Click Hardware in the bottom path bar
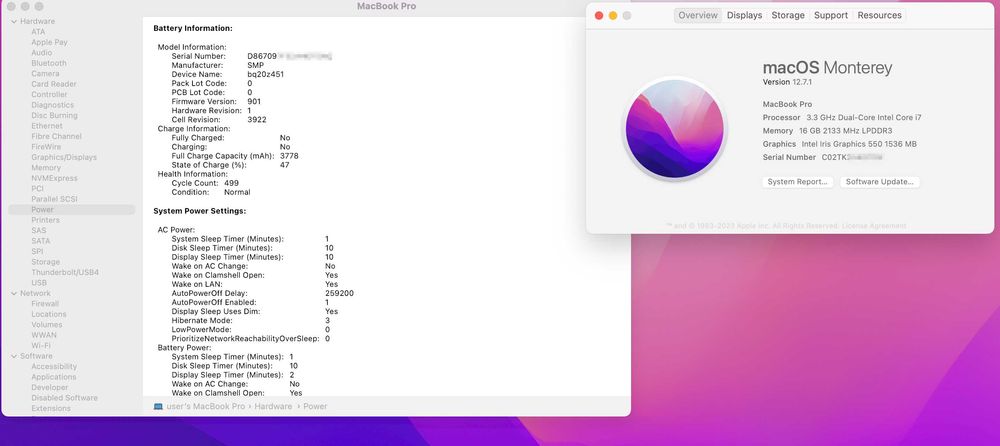 coord(273,406)
